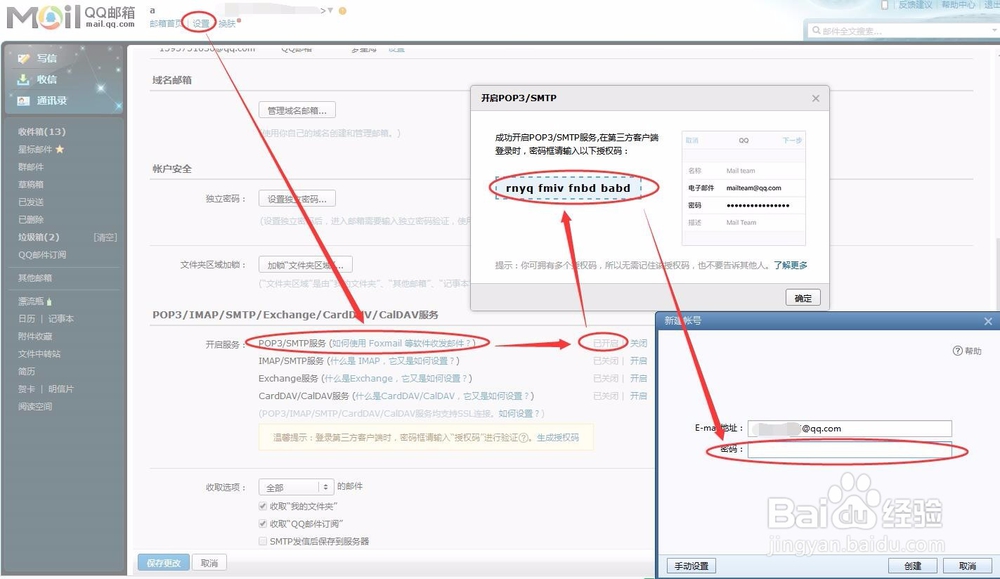Screen dimensions: 1000x579
Task: Turn off POP3/SMTP service via 关闭
Action: click(x=638, y=343)
